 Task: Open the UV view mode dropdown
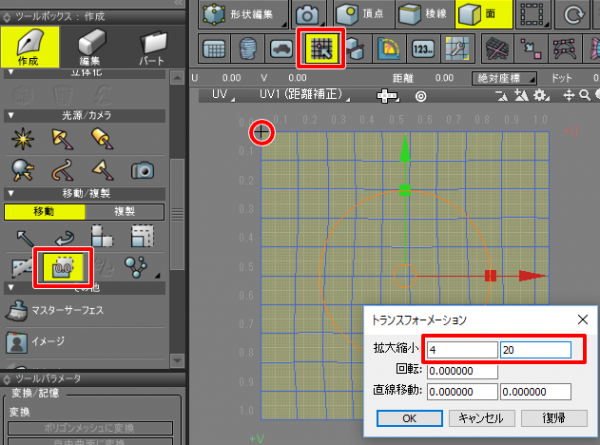(223, 95)
